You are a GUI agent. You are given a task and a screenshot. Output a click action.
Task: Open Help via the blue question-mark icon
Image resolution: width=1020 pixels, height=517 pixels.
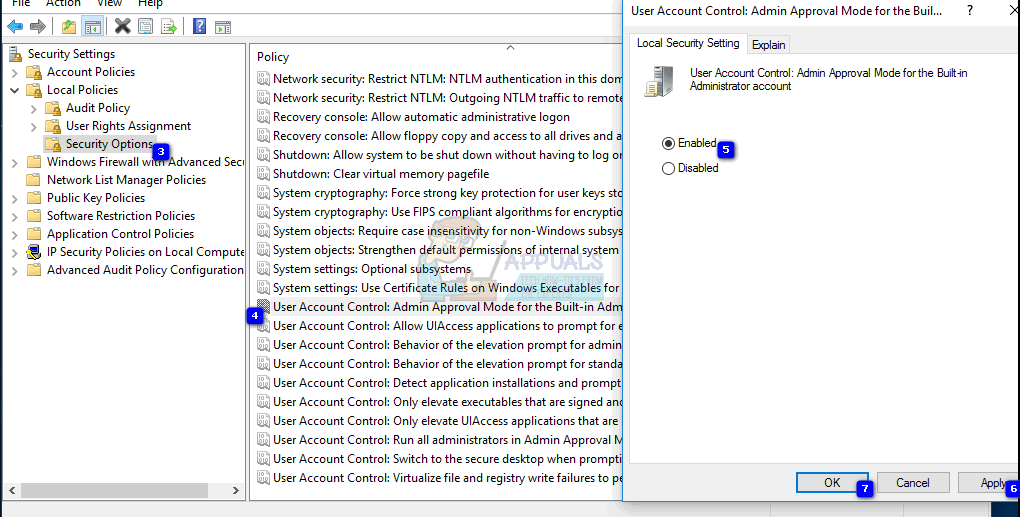tap(200, 26)
